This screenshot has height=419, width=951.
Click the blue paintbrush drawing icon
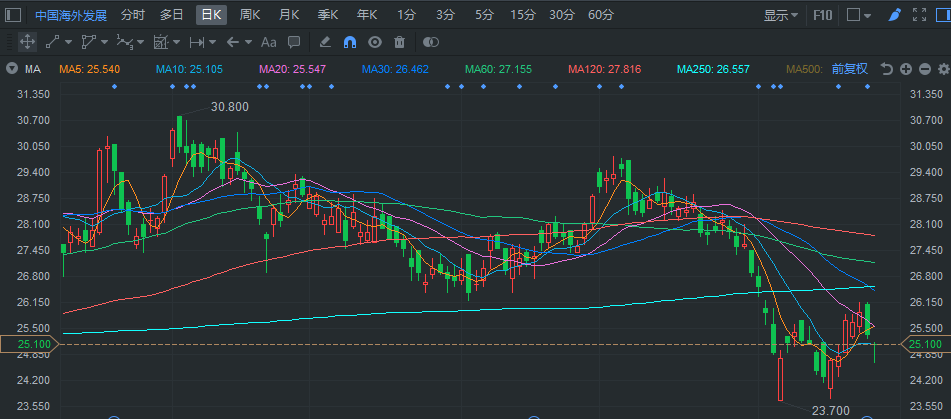[x=895, y=15]
